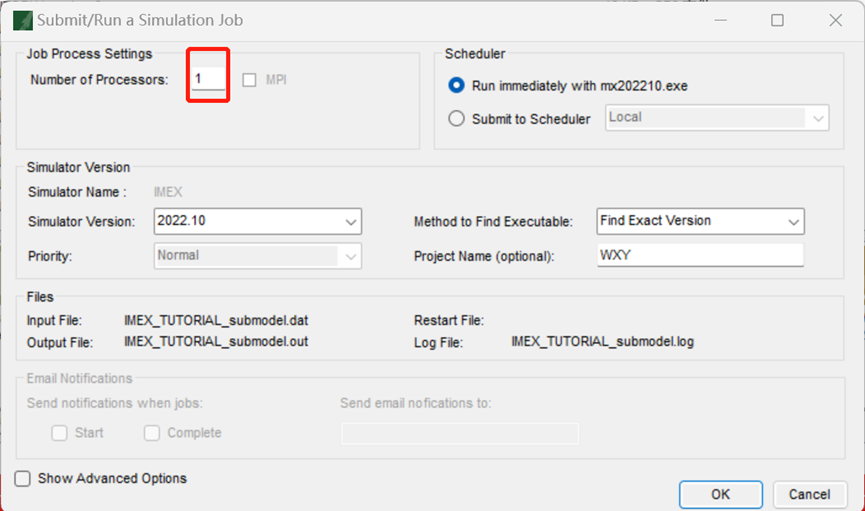Viewport: 865px width, 511px height.
Task: Open the Local scheduler dropdown
Action: tap(717, 118)
